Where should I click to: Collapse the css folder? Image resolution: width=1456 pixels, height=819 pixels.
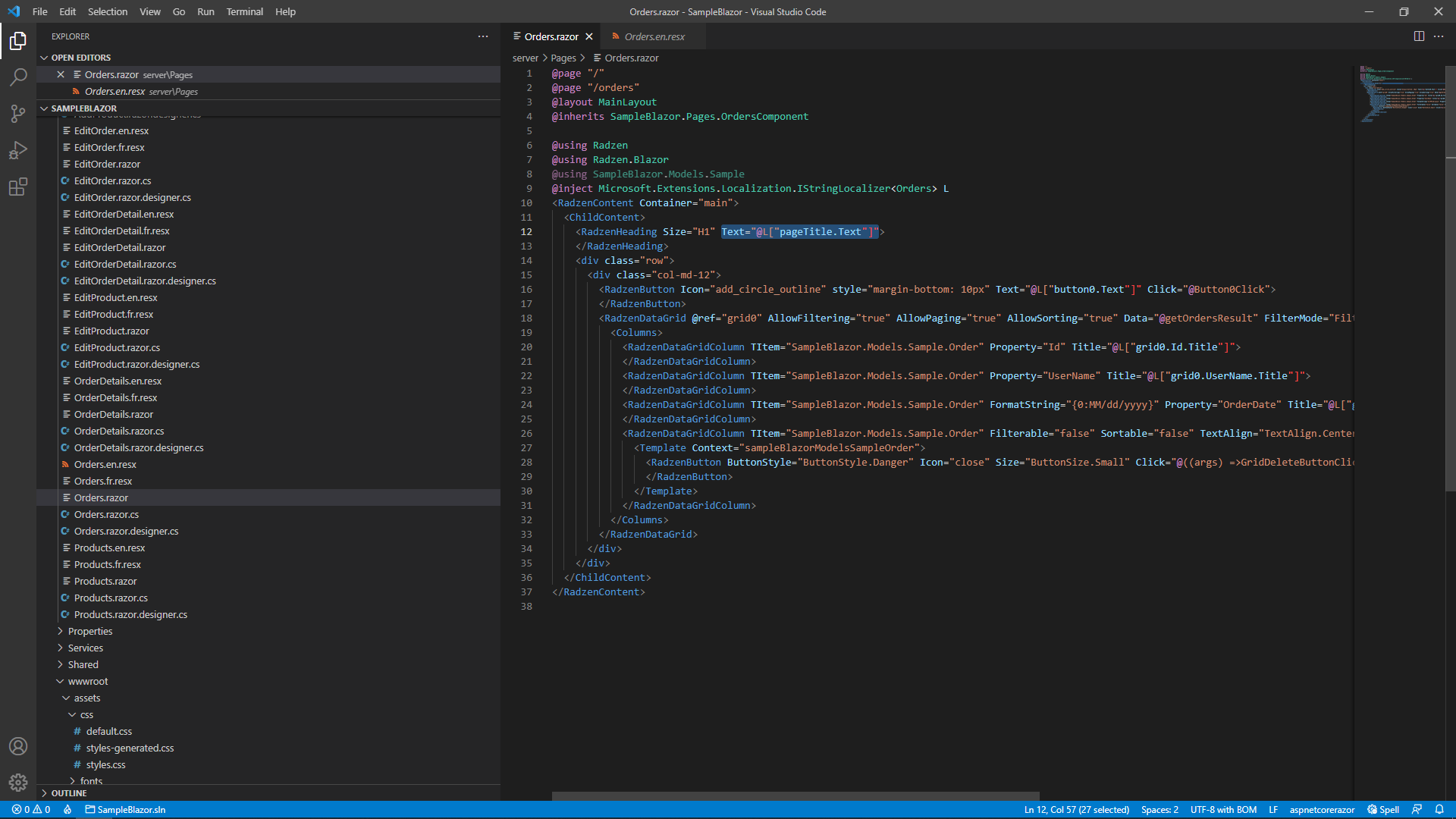click(86, 715)
